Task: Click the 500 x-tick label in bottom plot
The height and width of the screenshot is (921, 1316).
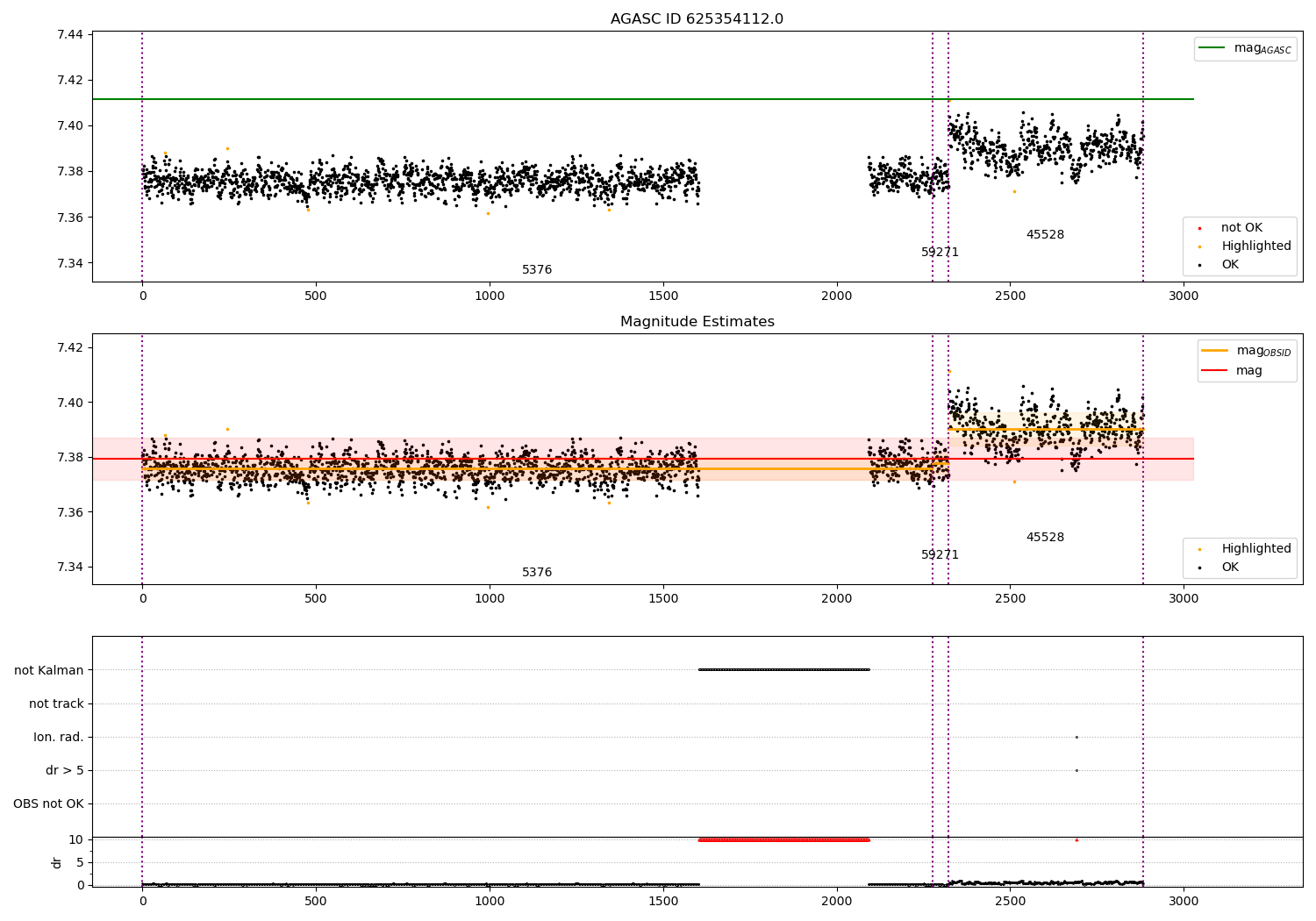Action: click(316, 901)
